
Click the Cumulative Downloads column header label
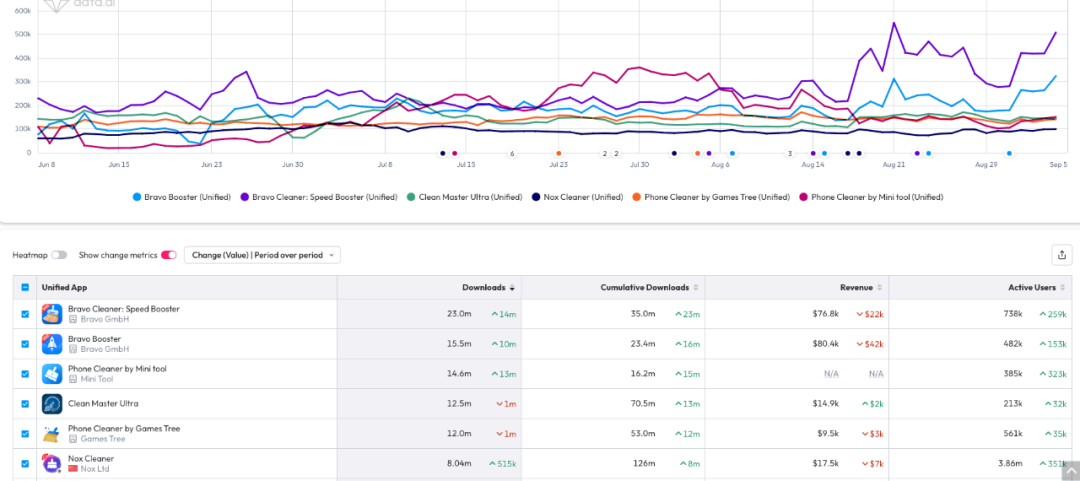(x=644, y=287)
